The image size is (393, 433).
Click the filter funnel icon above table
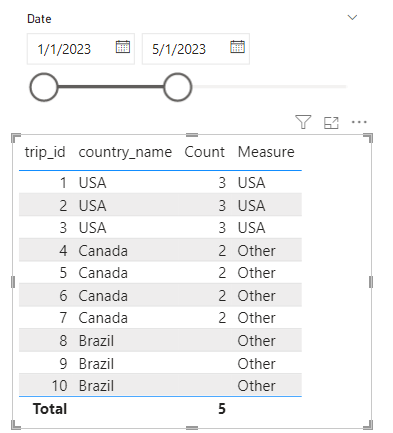(x=303, y=122)
